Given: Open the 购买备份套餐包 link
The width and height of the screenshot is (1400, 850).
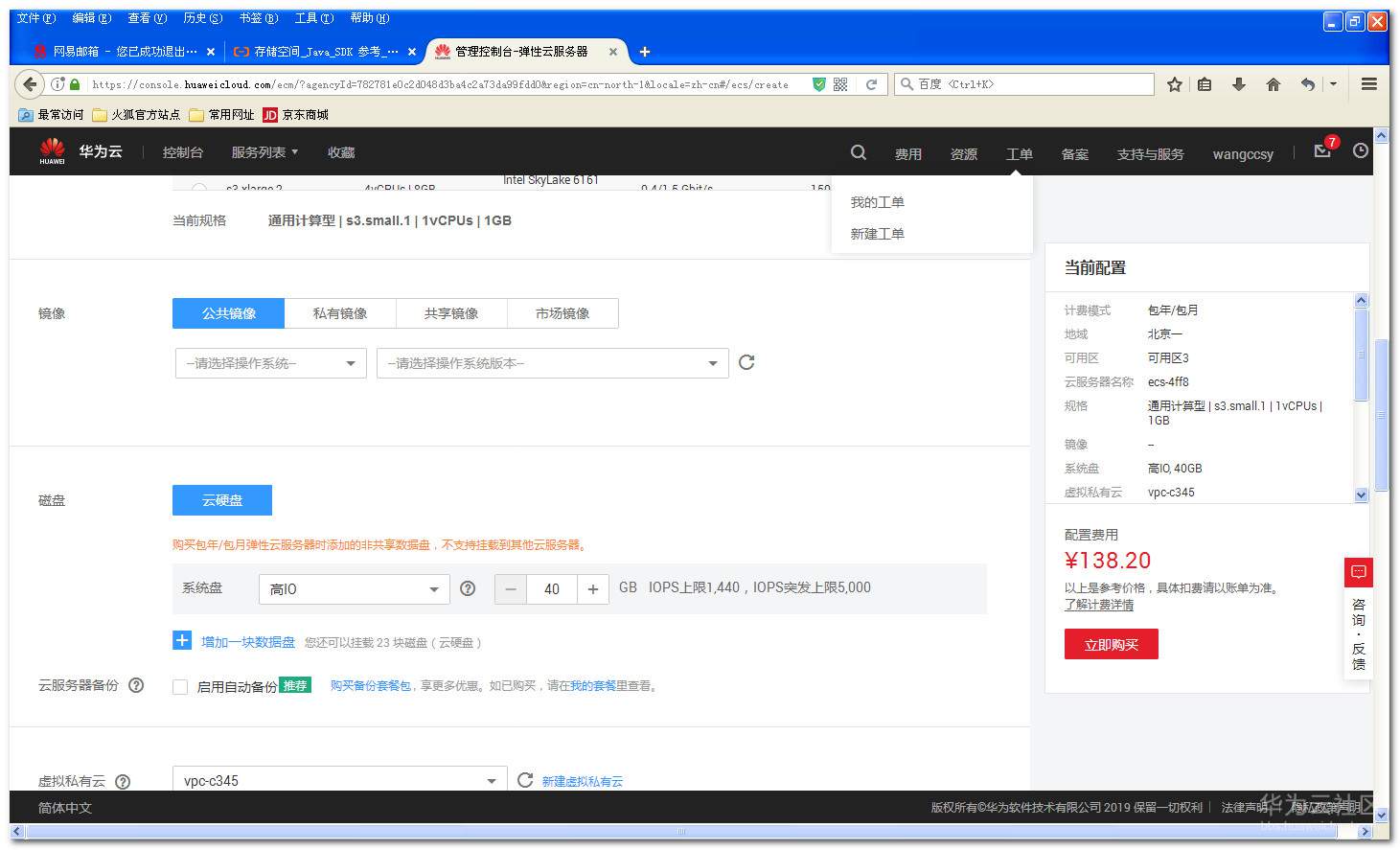Looking at the screenshot, I should point(371,686).
